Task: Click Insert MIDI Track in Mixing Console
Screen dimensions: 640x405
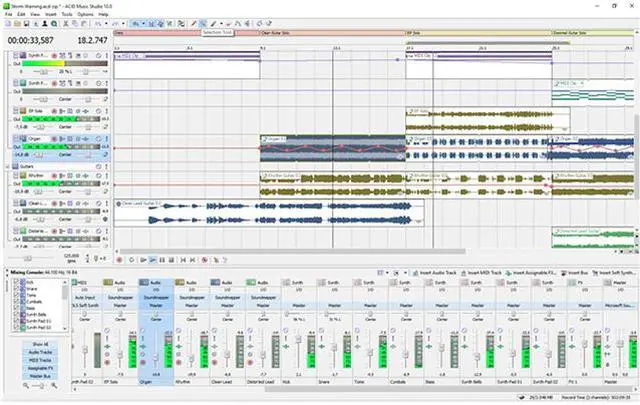Action: point(481,273)
